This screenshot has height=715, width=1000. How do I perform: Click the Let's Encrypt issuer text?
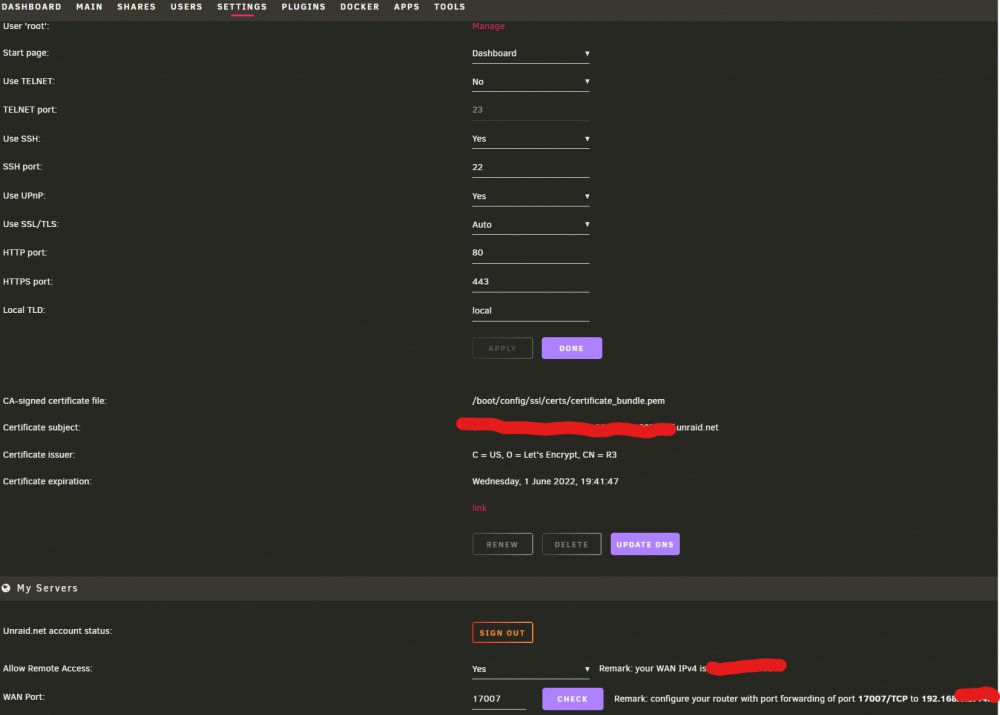pos(544,455)
